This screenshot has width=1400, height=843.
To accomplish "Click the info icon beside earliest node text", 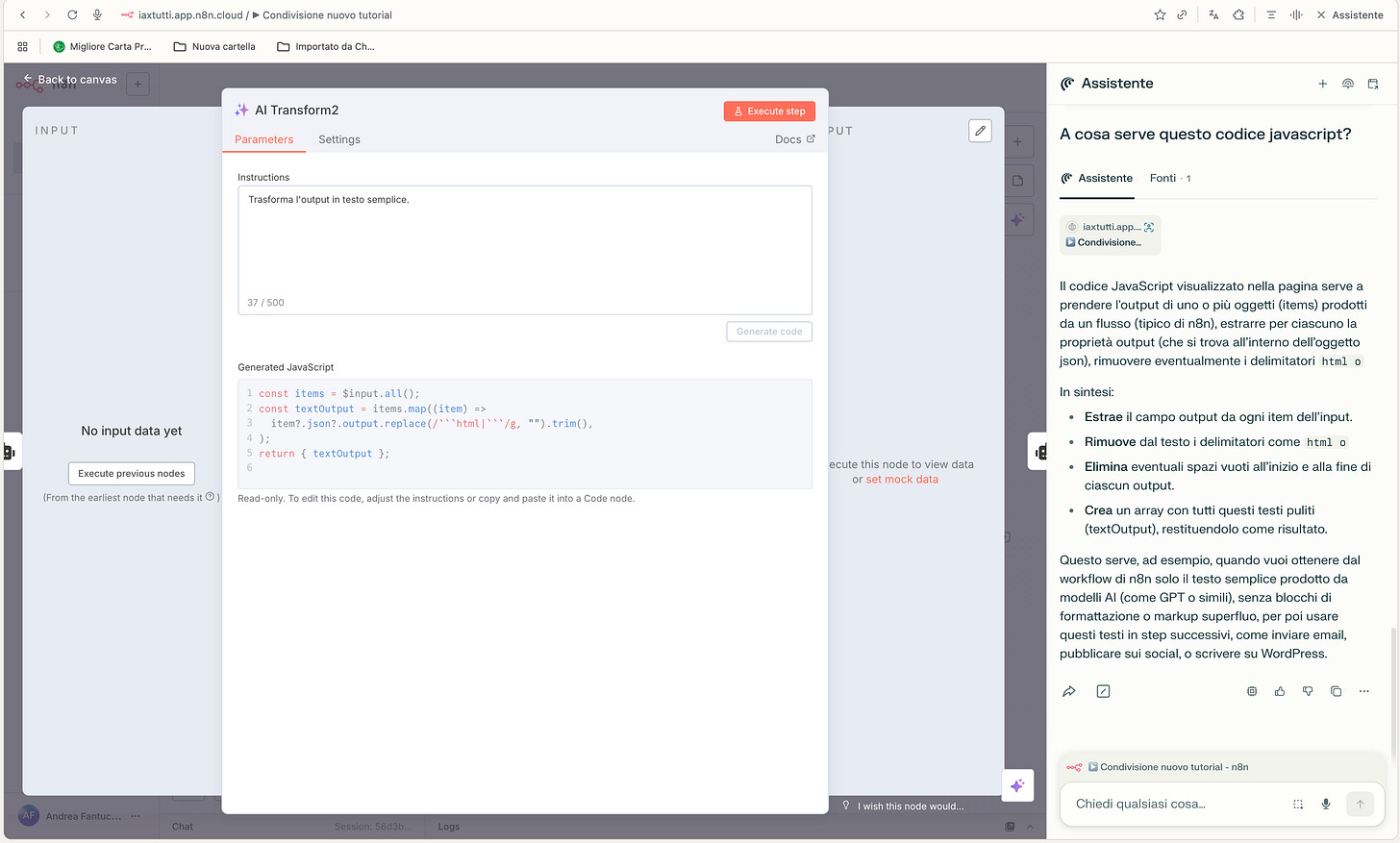I will click(210, 497).
